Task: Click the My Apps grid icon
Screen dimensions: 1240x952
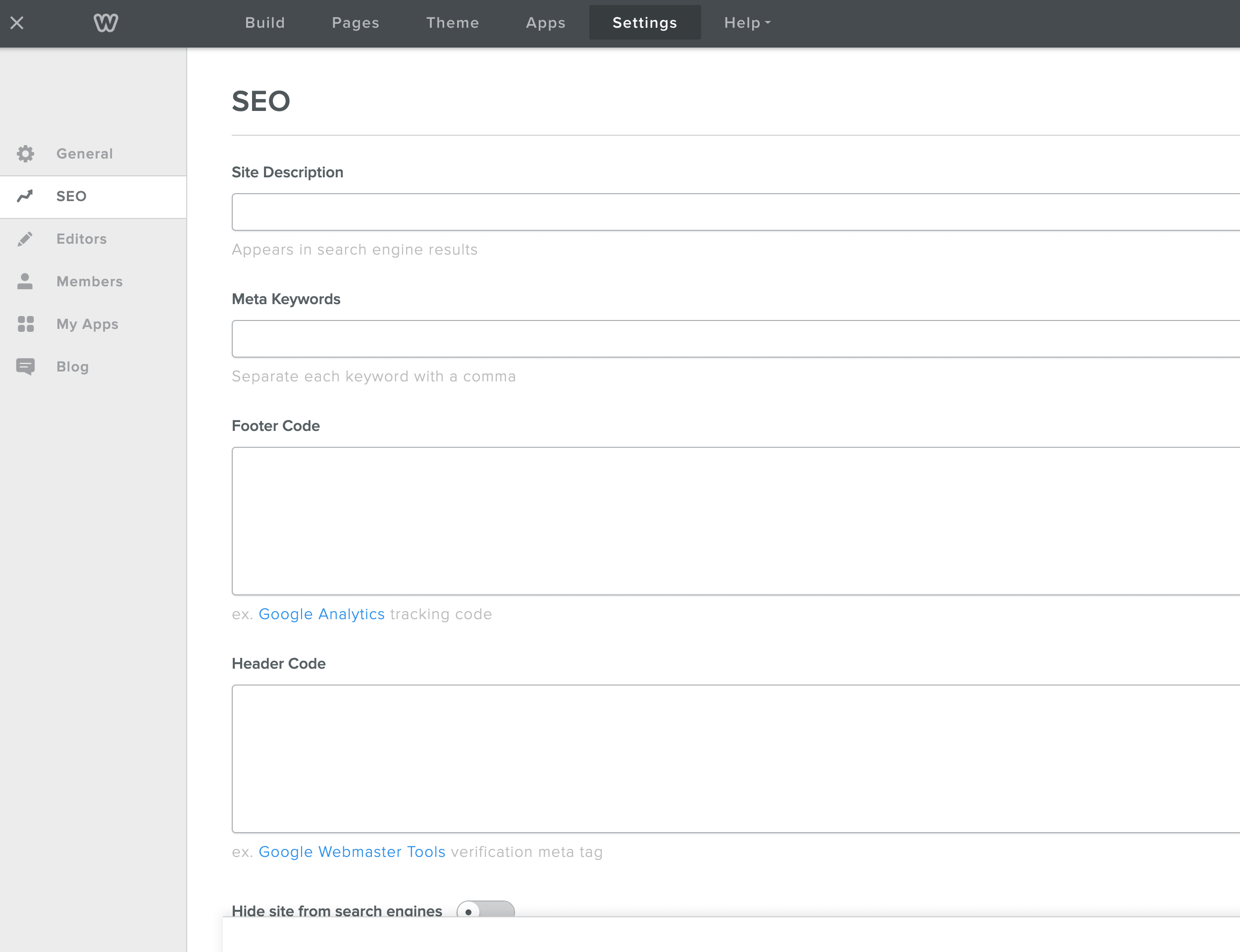Action: [26, 324]
